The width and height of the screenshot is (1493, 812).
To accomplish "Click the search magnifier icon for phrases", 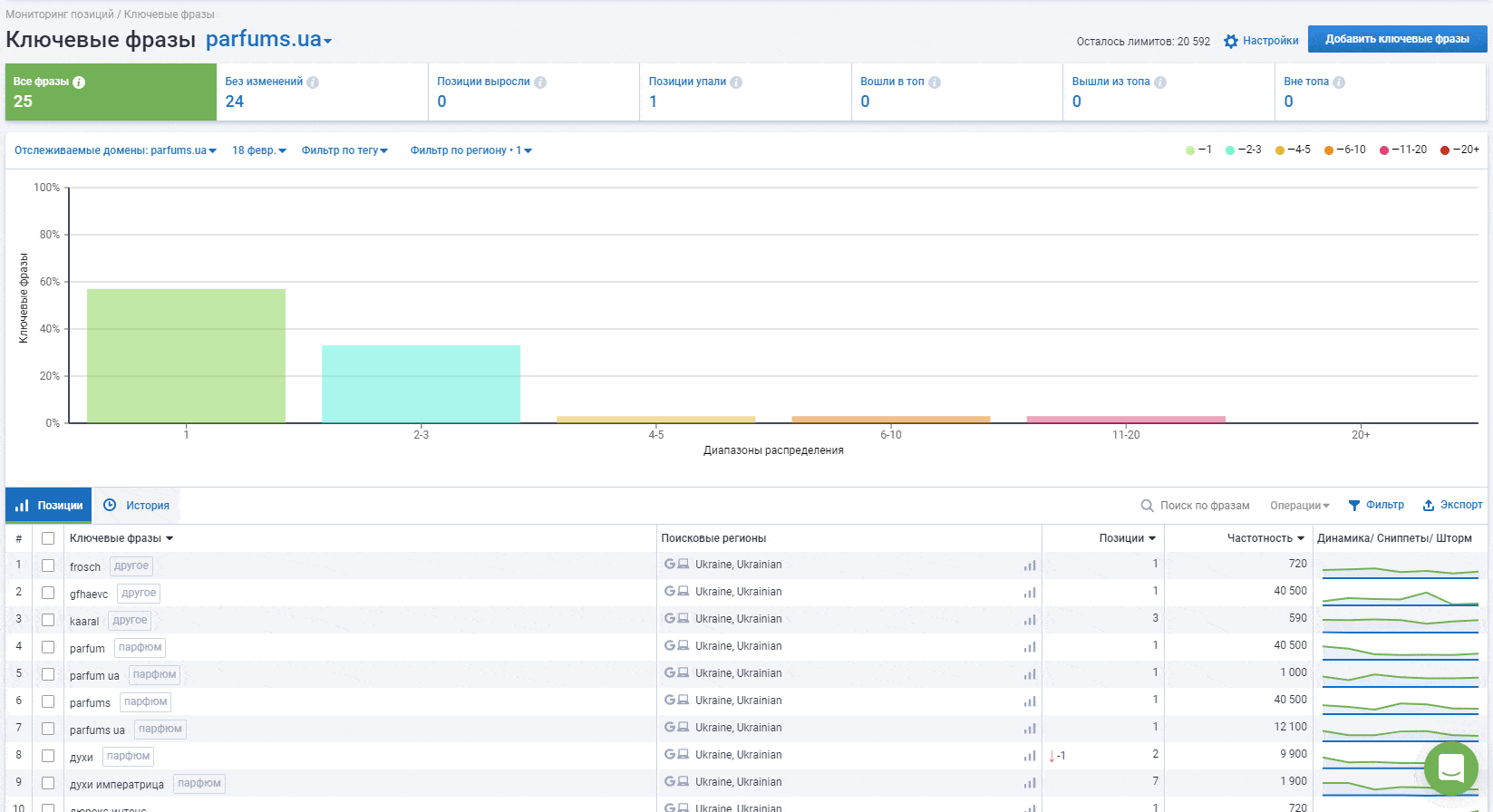I will click(1147, 506).
